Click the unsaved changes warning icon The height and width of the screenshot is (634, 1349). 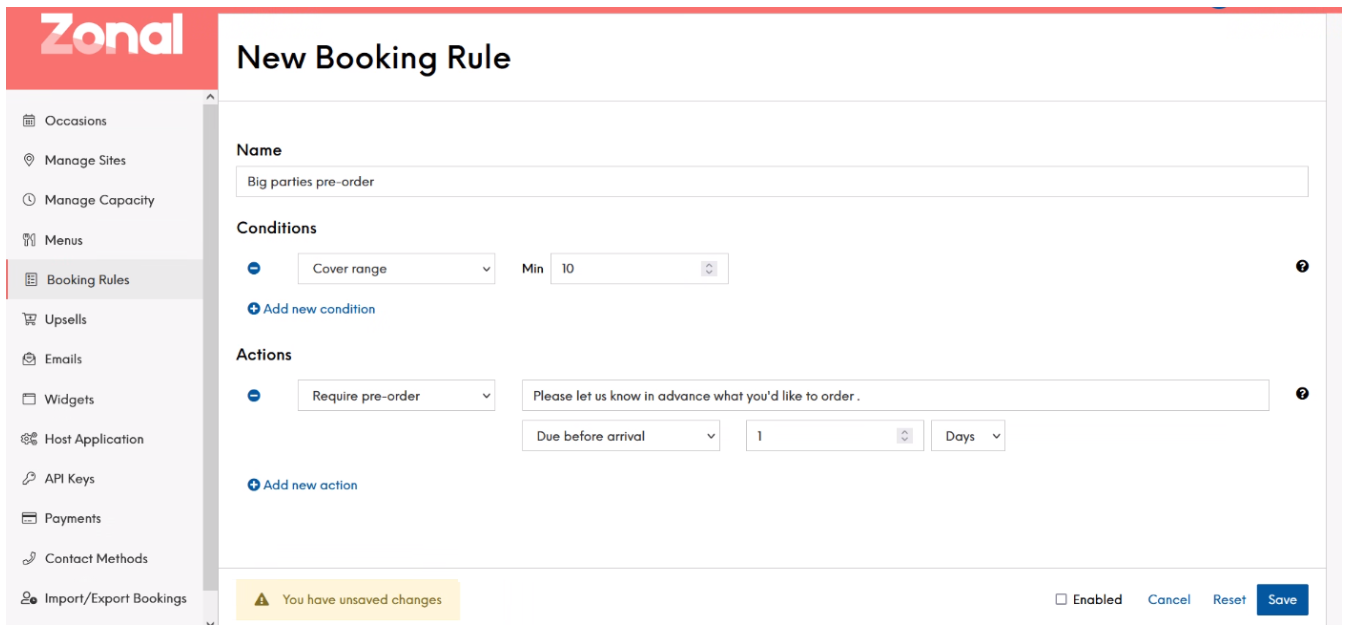[262, 600]
